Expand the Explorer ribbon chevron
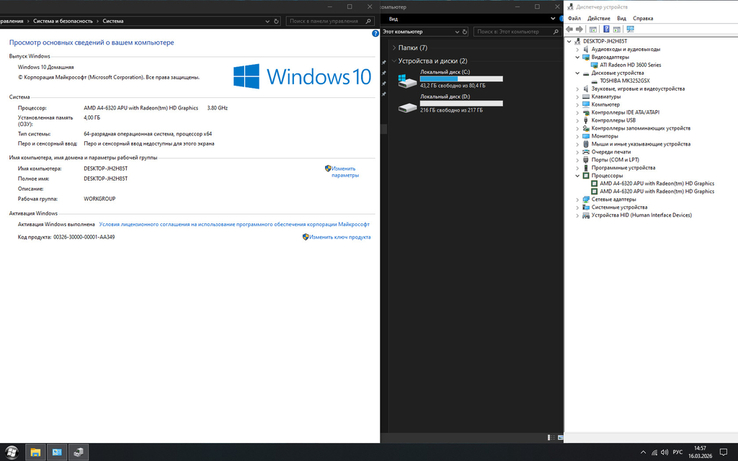This screenshot has height=461, width=738. point(553,18)
